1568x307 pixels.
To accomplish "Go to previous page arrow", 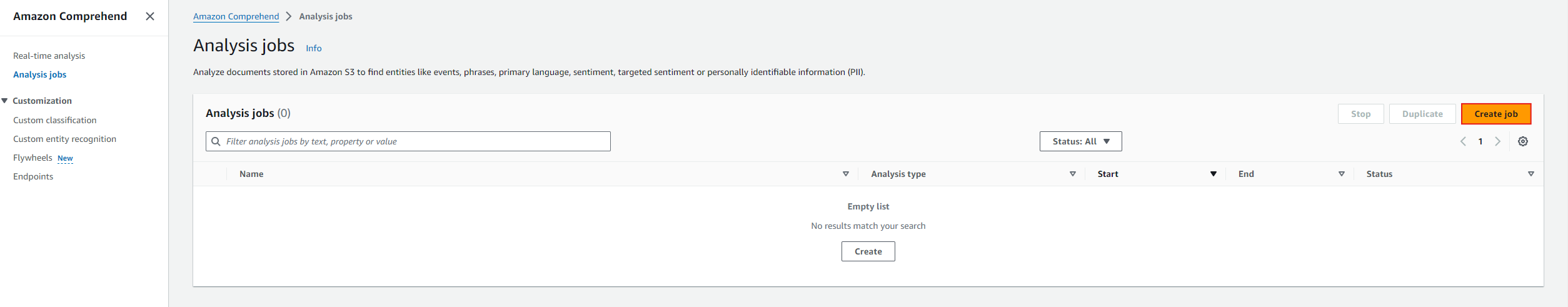I will 1463,141.
